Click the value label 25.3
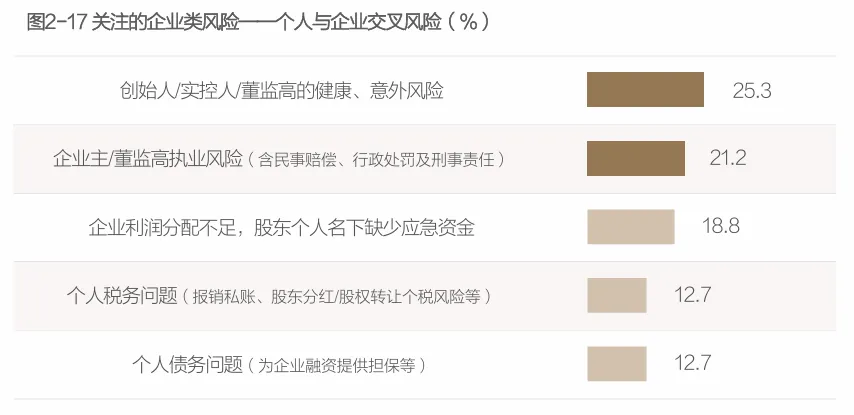 pyautogui.click(x=752, y=90)
